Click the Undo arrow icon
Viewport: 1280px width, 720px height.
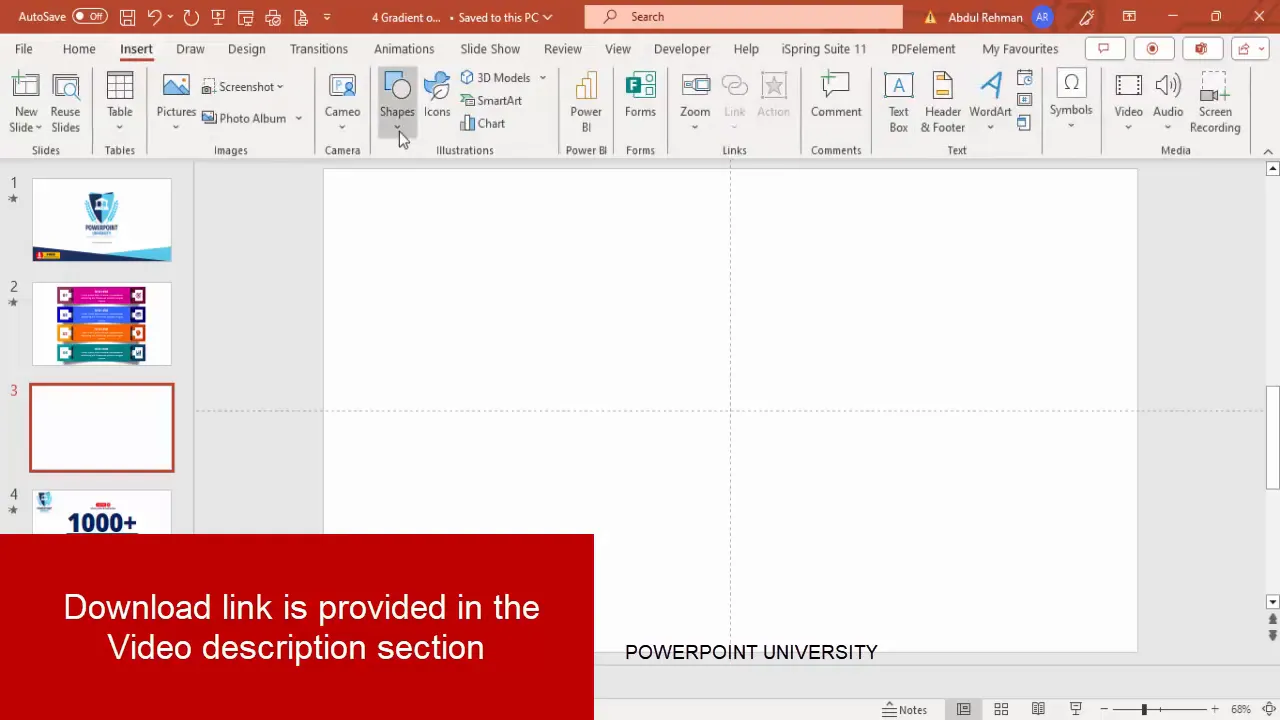154,17
